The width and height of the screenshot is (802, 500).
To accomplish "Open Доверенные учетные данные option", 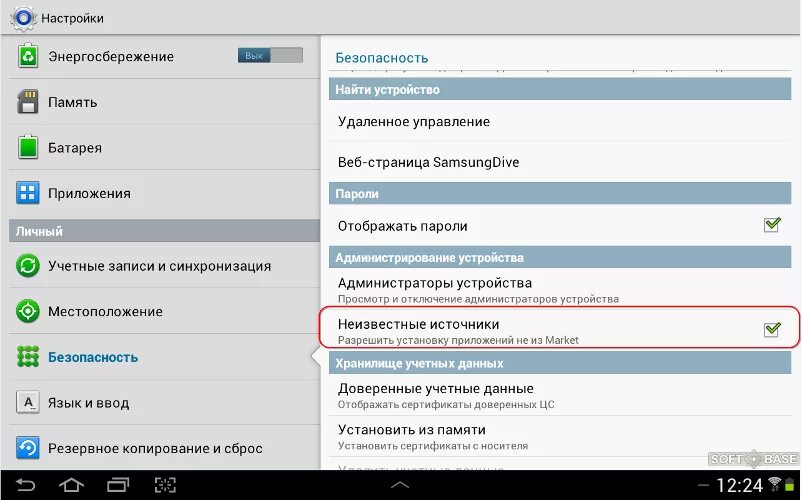I will [x=560, y=395].
